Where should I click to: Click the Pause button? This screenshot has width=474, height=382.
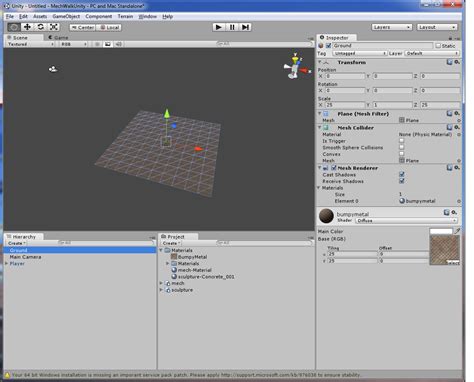[x=232, y=27]
